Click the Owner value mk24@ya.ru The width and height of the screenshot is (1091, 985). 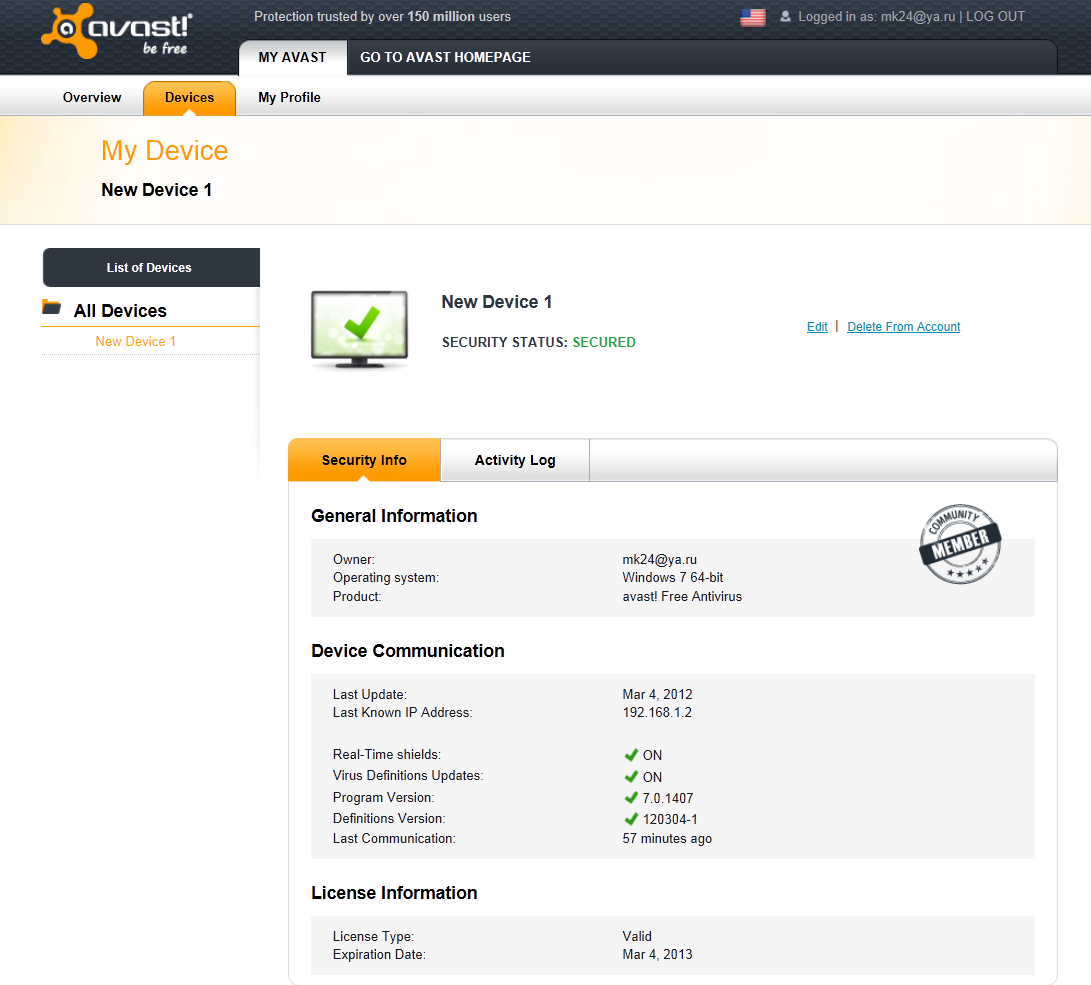click(x=660, y=559)
